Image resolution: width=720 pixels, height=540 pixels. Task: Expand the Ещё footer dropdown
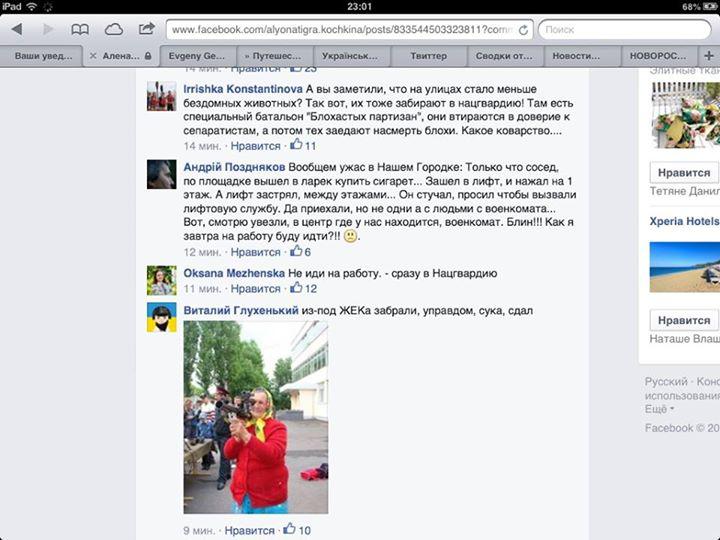tap(659, 409)
